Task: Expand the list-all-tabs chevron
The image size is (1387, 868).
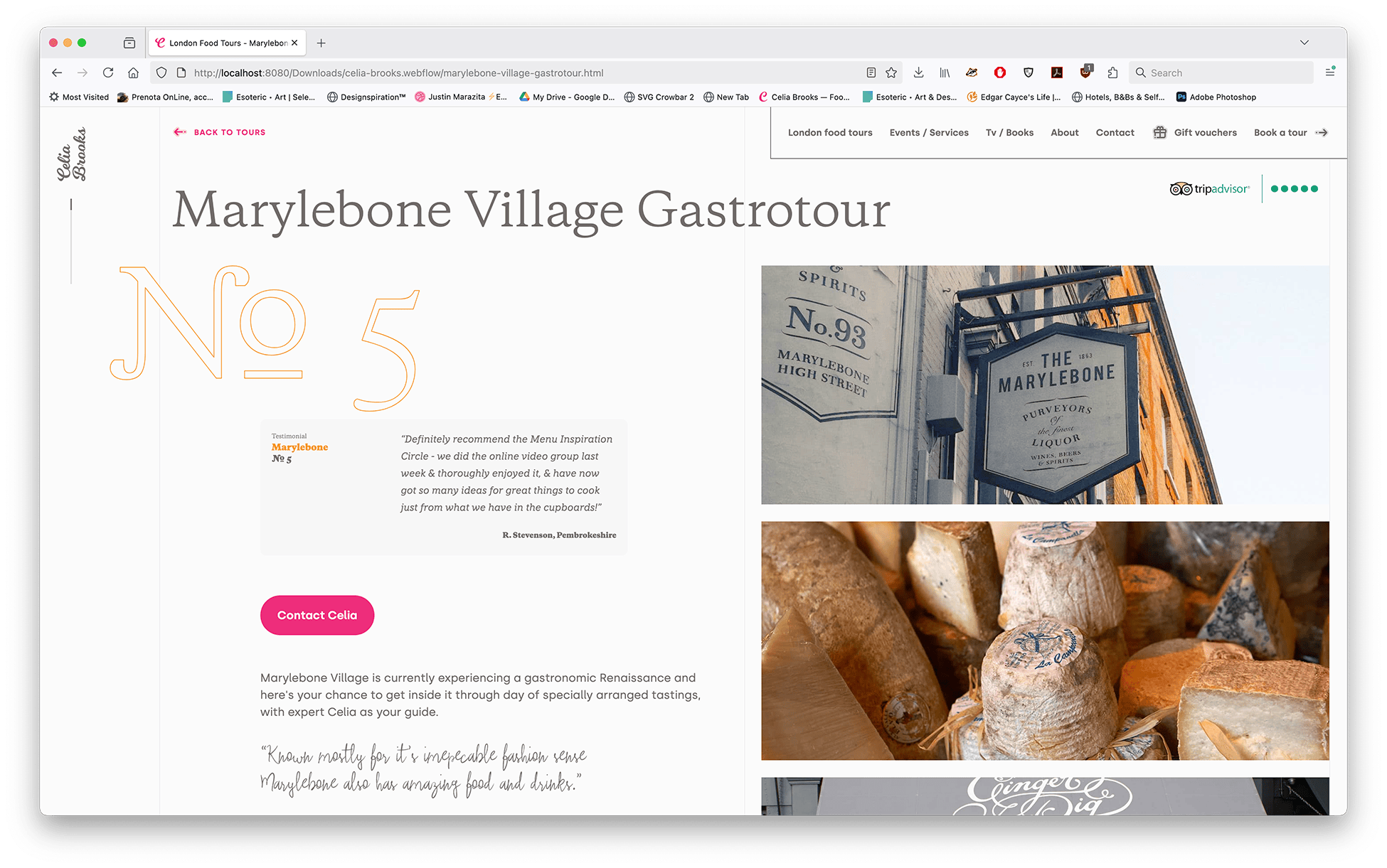Action: (1304, 43)
